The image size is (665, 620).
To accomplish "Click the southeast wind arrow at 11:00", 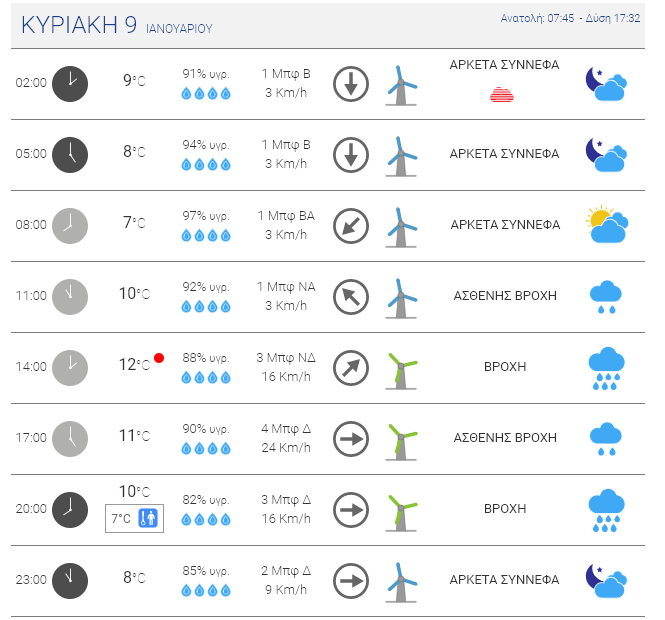I will point(351,297).
